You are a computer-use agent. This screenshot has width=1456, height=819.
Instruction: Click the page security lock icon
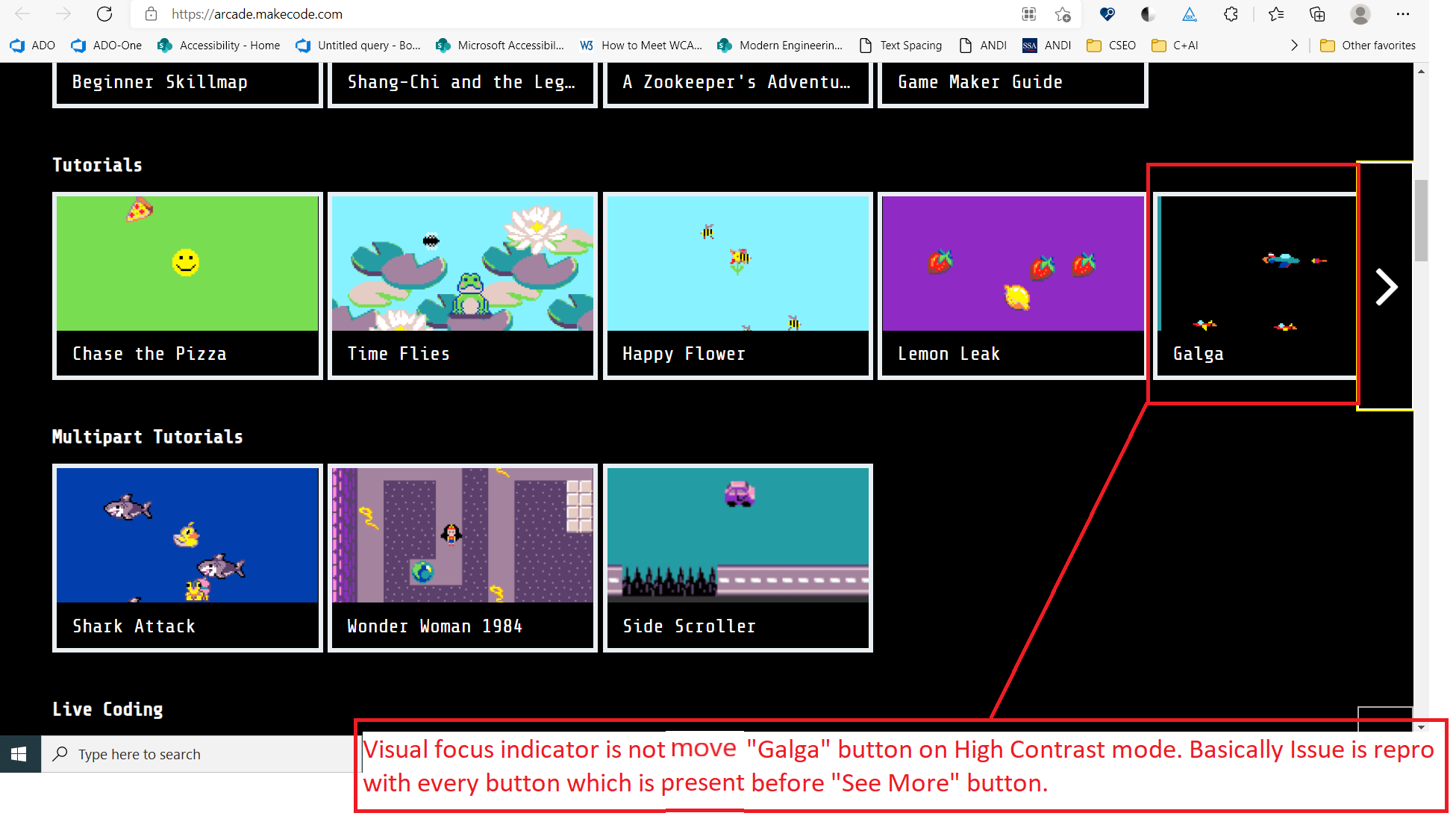pyautogui.click(x=151, y=14)
